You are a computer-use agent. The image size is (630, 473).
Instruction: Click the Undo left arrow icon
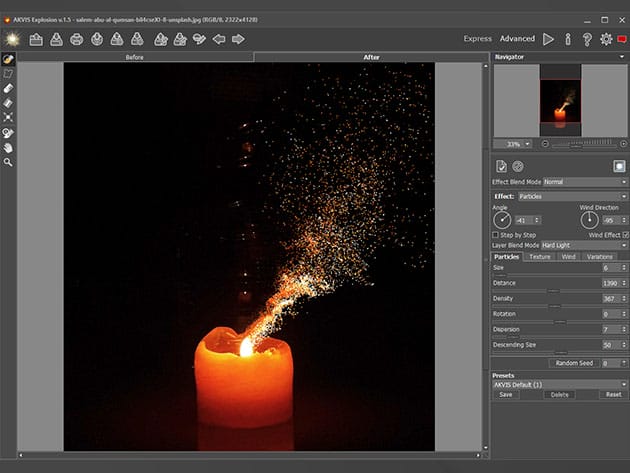217,39
